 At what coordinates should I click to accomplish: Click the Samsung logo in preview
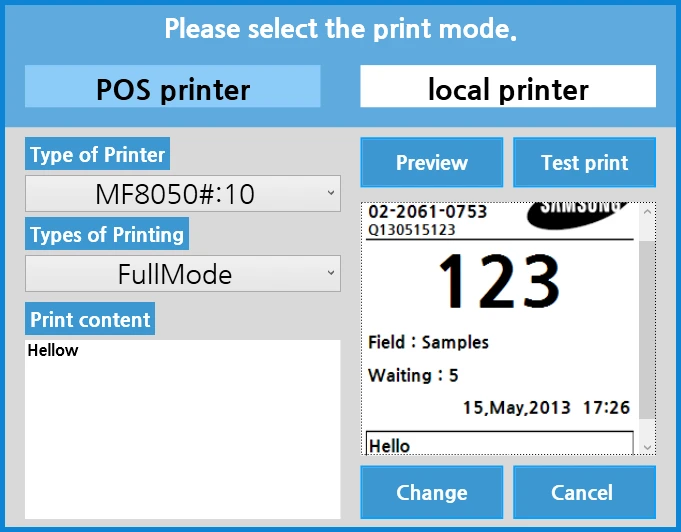point(577,215)
